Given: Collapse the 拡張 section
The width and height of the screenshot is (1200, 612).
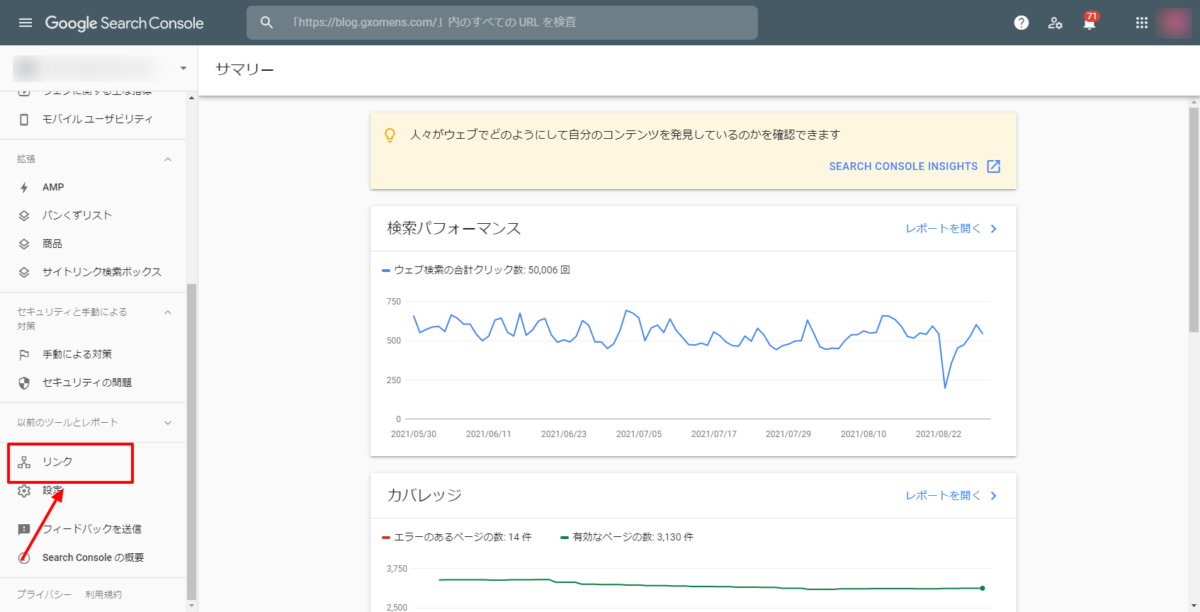Looking at the screenshot, I should coord(168,159).
